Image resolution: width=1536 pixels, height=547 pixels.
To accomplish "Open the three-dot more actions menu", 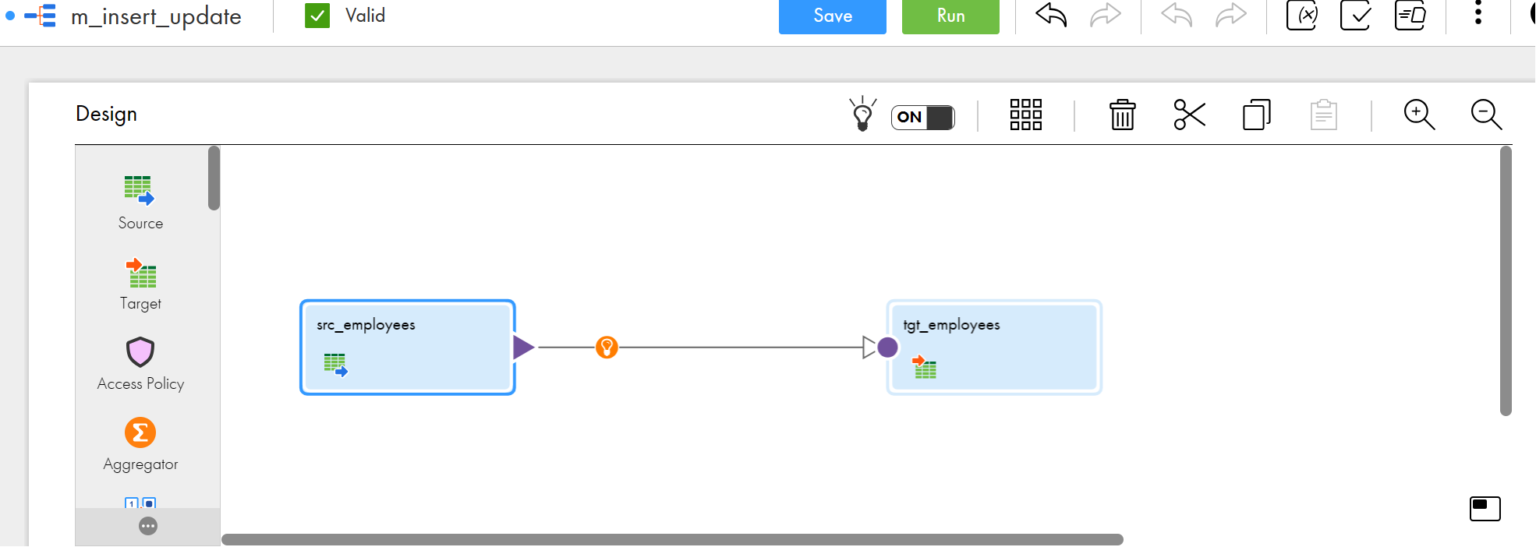I will [x=1478, y=13].
